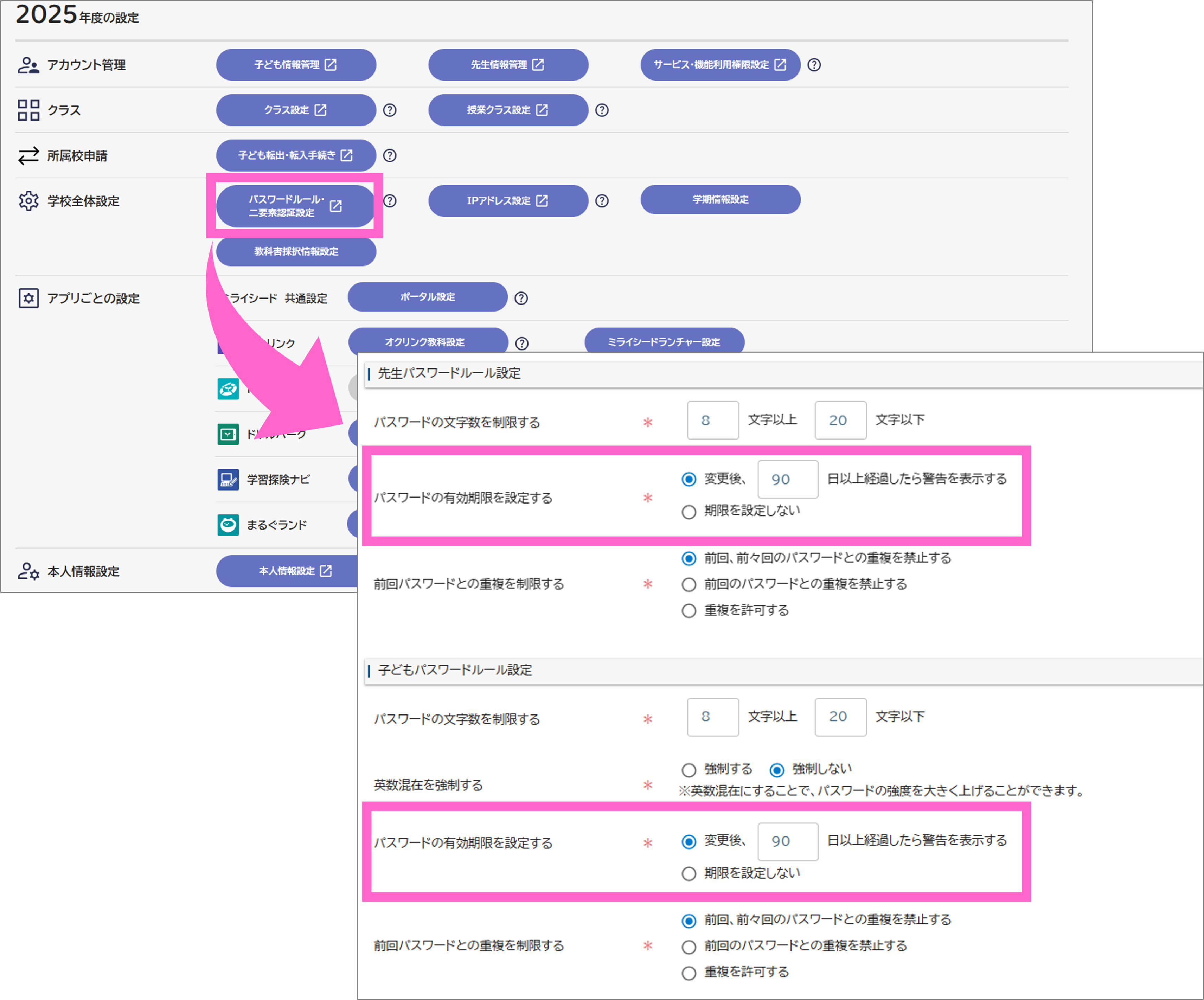
Task: Click the help icon beside 授業クラス設定
Action: click(601, 110)
